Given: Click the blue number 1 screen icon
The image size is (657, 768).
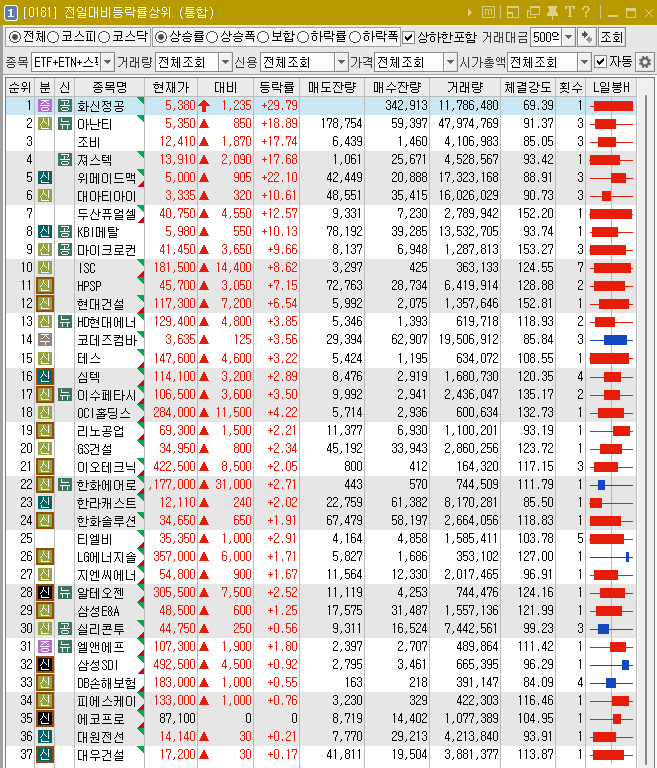Looking at the screenshot, I should (11, 13).
